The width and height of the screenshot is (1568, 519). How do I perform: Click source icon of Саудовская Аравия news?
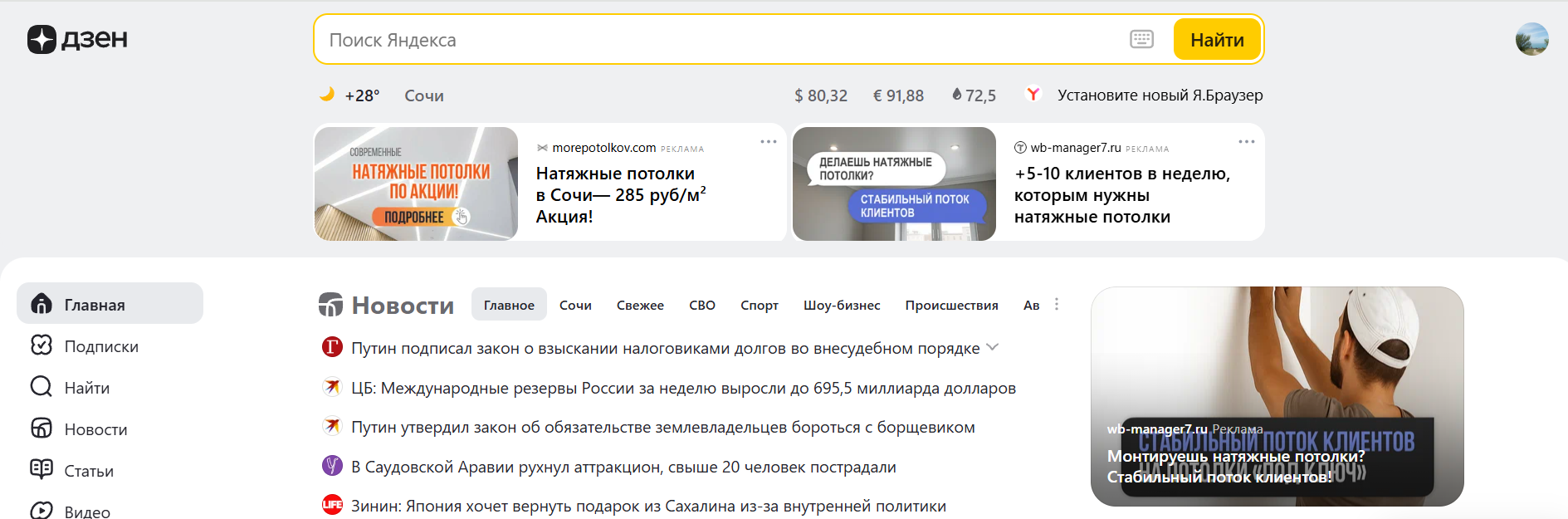point(332,466)
